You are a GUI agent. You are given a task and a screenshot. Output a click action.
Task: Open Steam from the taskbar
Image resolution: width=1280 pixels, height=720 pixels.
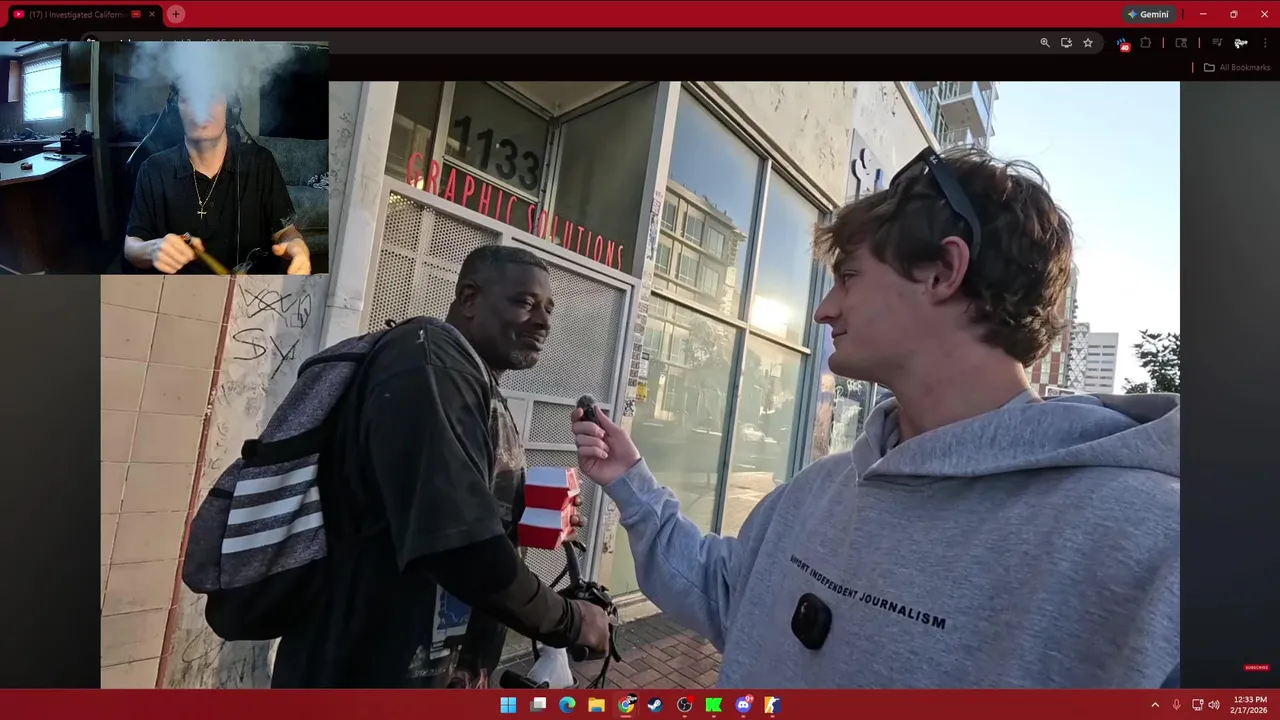pos(655,705)
